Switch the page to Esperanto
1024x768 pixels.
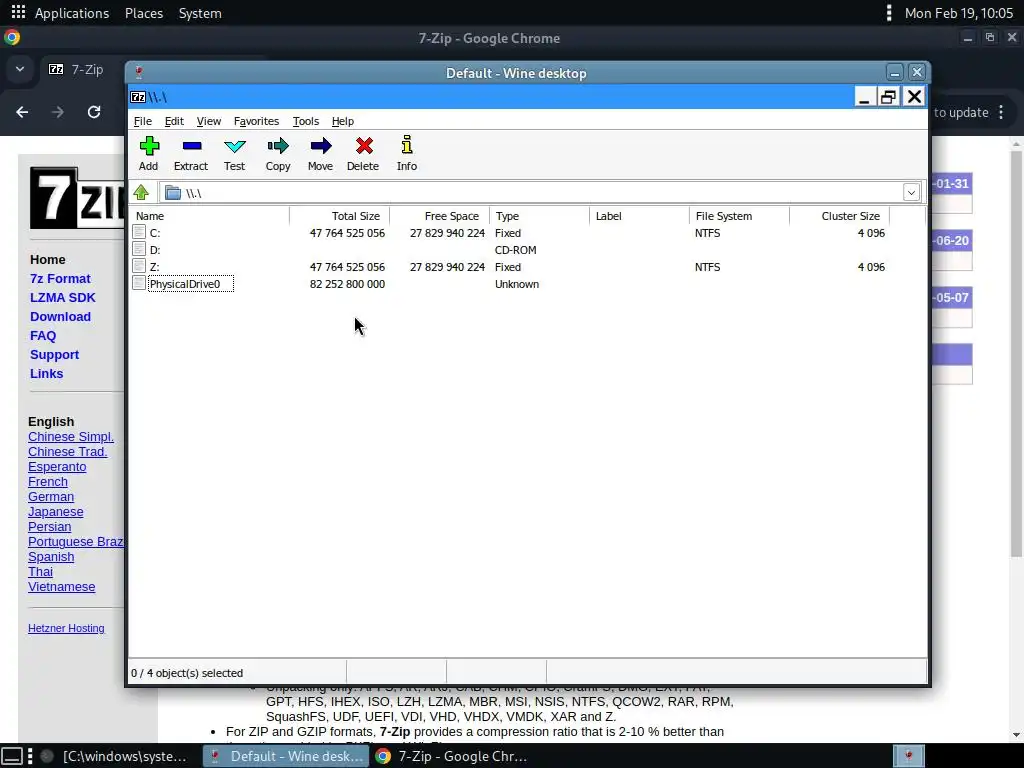[x=57, y=466]
